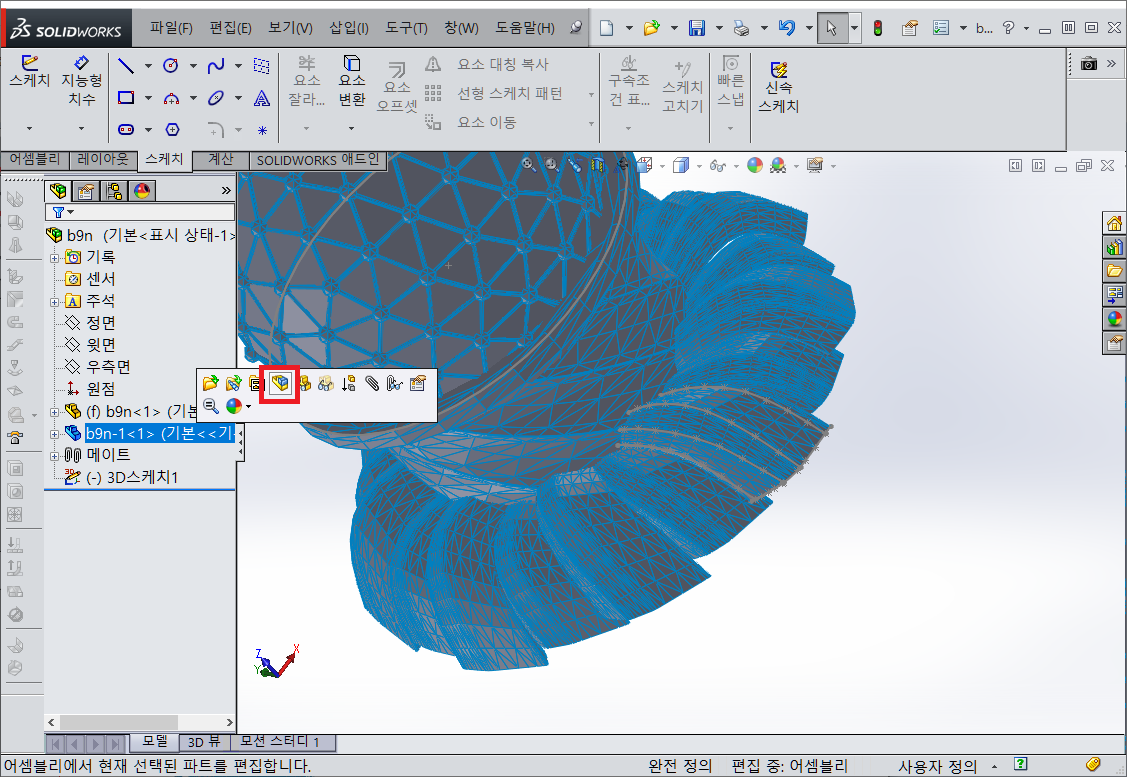Image resolution: width=1127 pixels, height=777 pixels.
Task: Click the Rebuild traffic light icon
Action: (878, 28)
